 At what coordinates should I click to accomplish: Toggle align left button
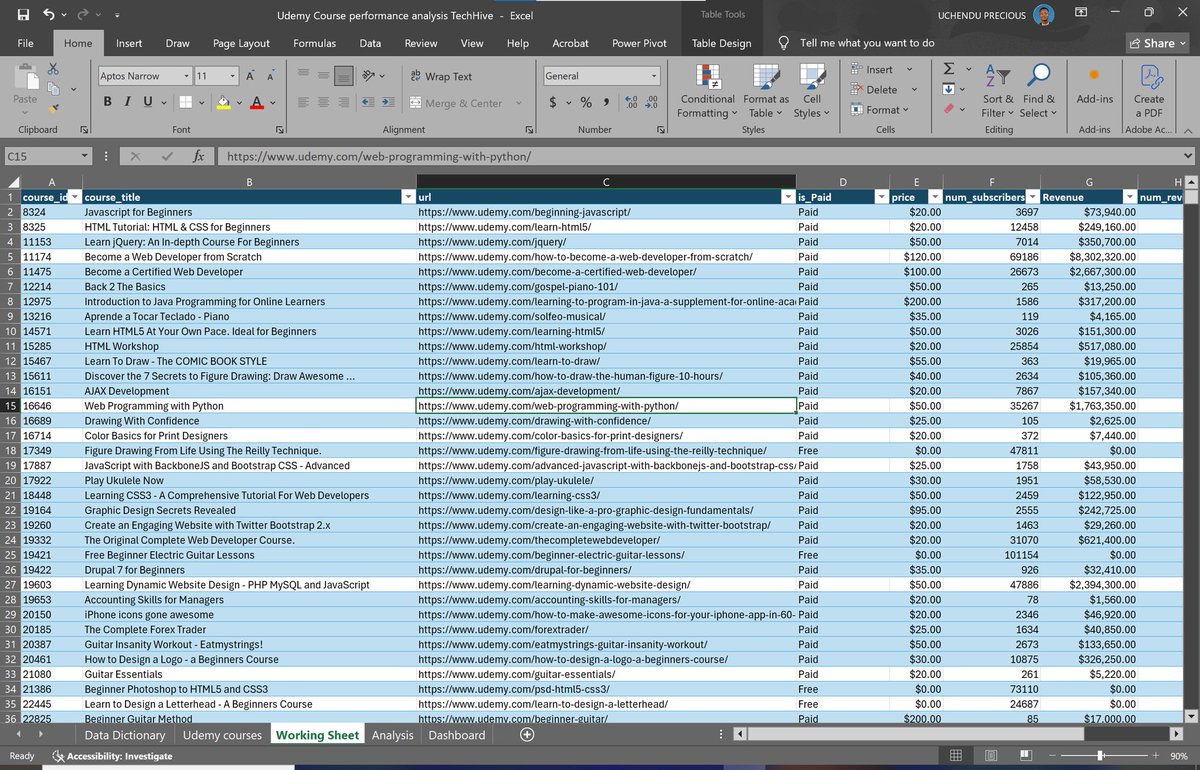click(304, 102)
